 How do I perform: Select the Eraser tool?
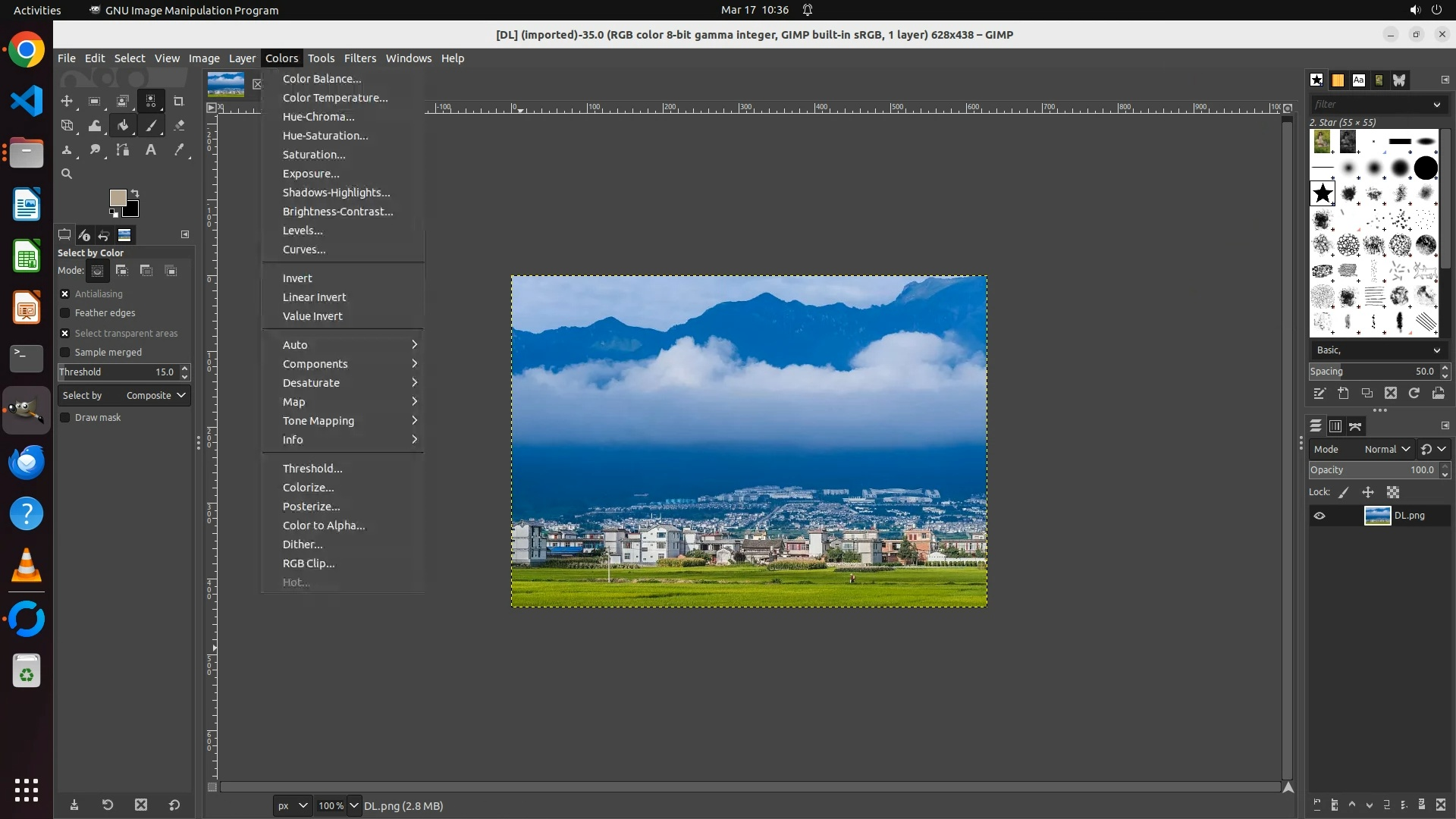tap(179, 126)
